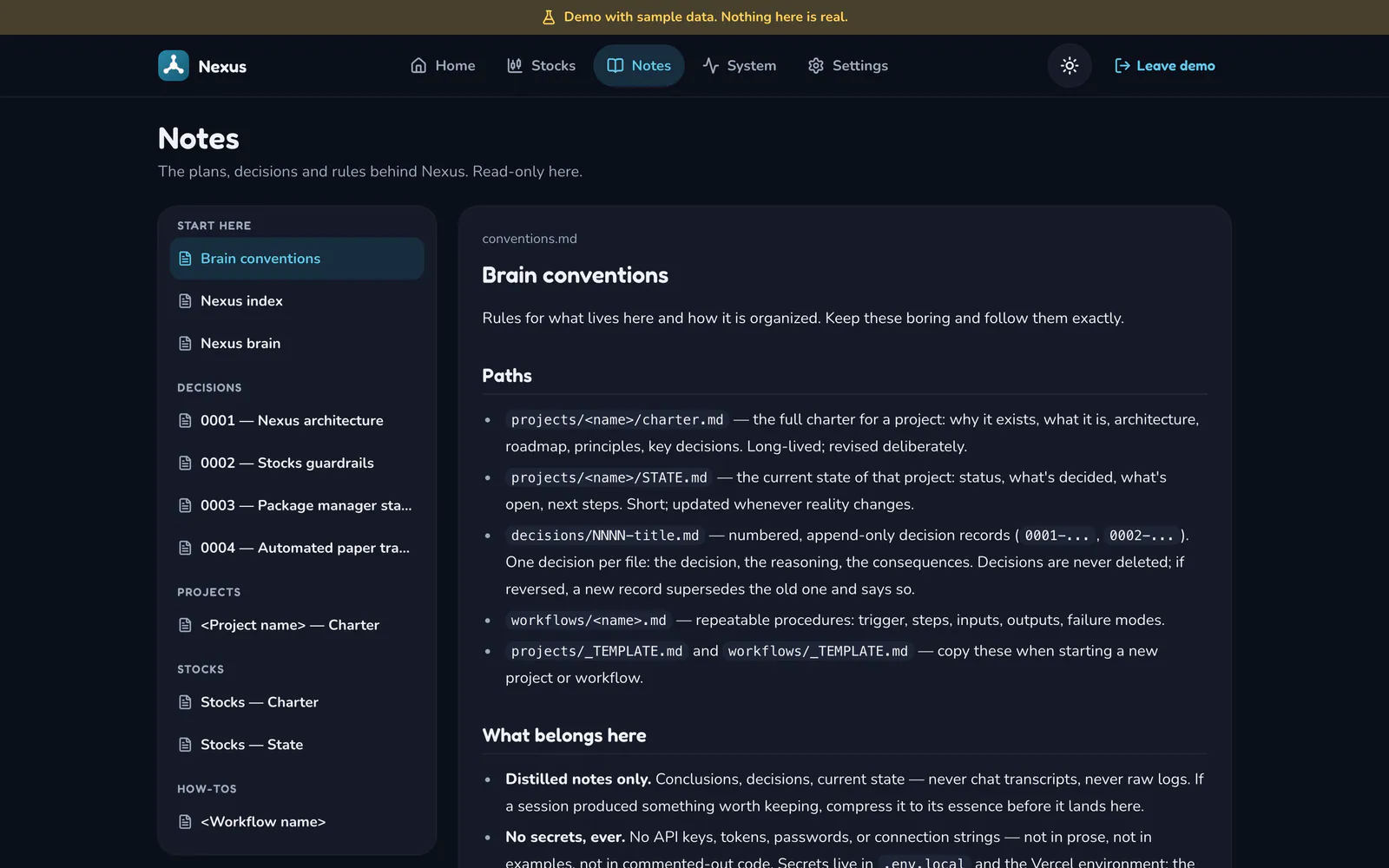The height and width of the screenshot is (868, 1389).
Task: Click document icon beside Stocks — Charter
Action: click(185, 702)
